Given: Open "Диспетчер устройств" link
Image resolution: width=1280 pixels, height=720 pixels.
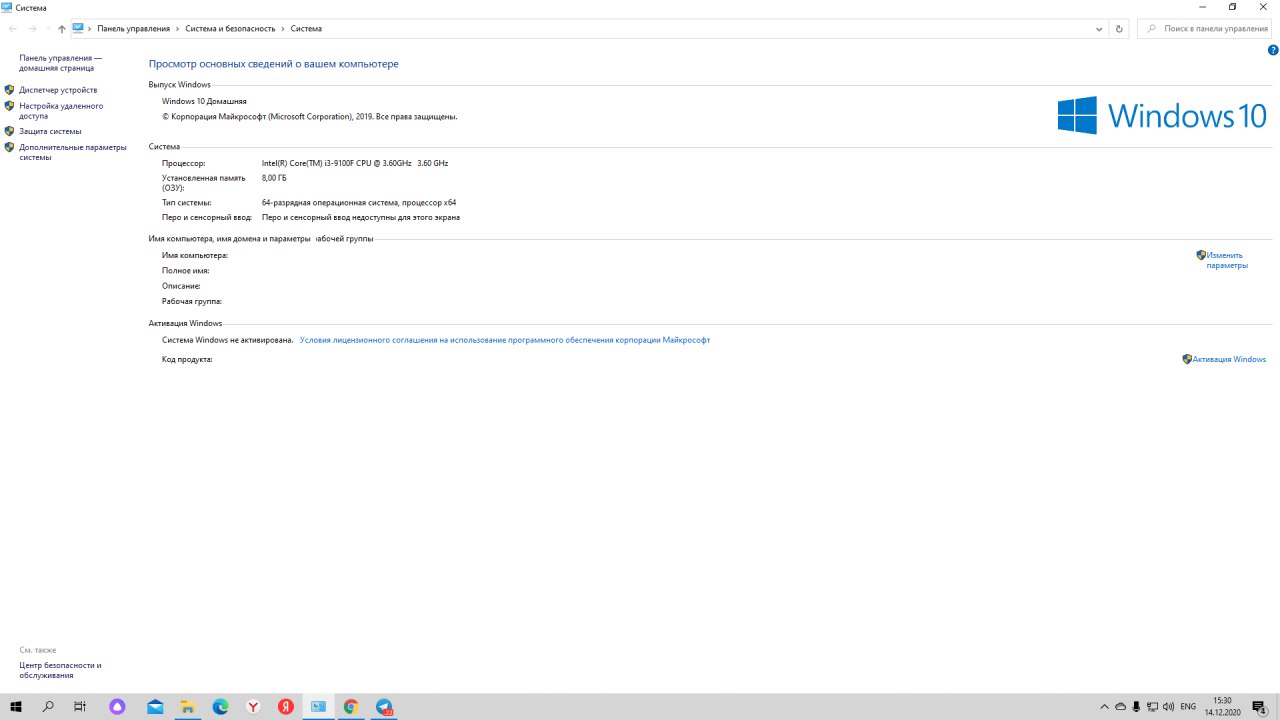Looking at the screenshot, I should coord(58,90).
